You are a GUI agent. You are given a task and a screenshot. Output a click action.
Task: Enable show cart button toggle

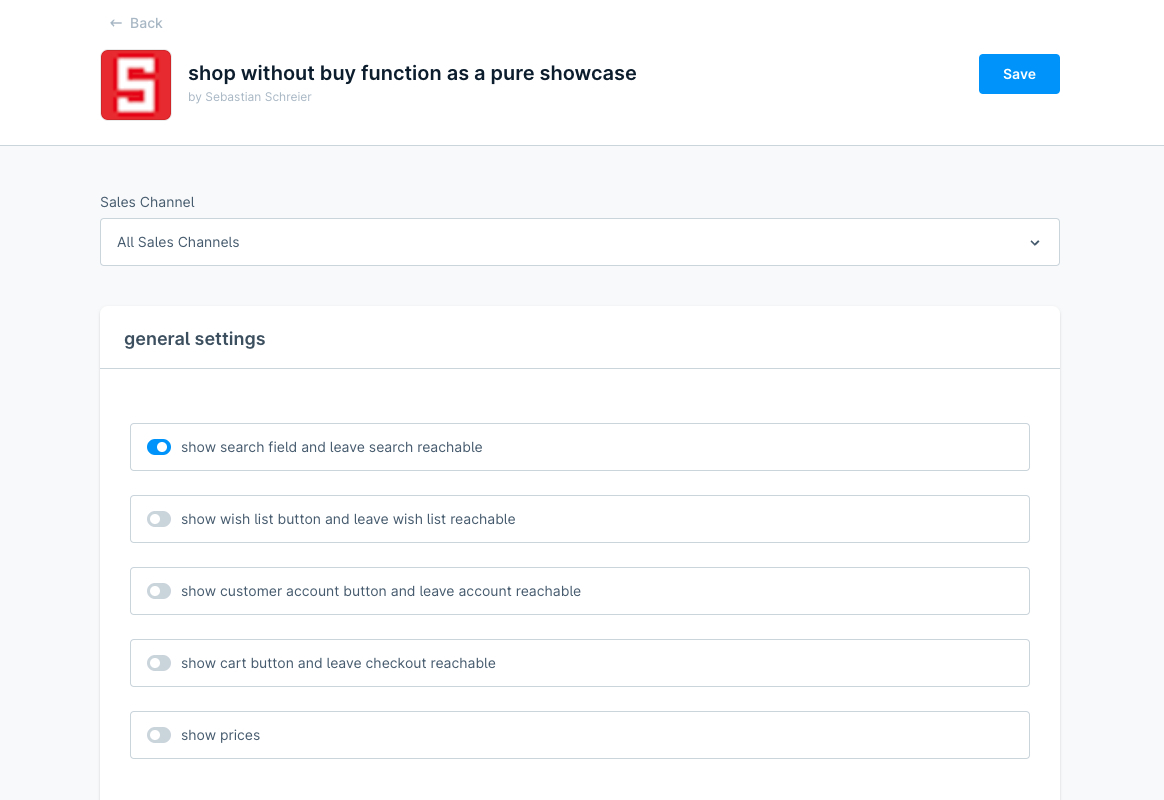[159, 663]
